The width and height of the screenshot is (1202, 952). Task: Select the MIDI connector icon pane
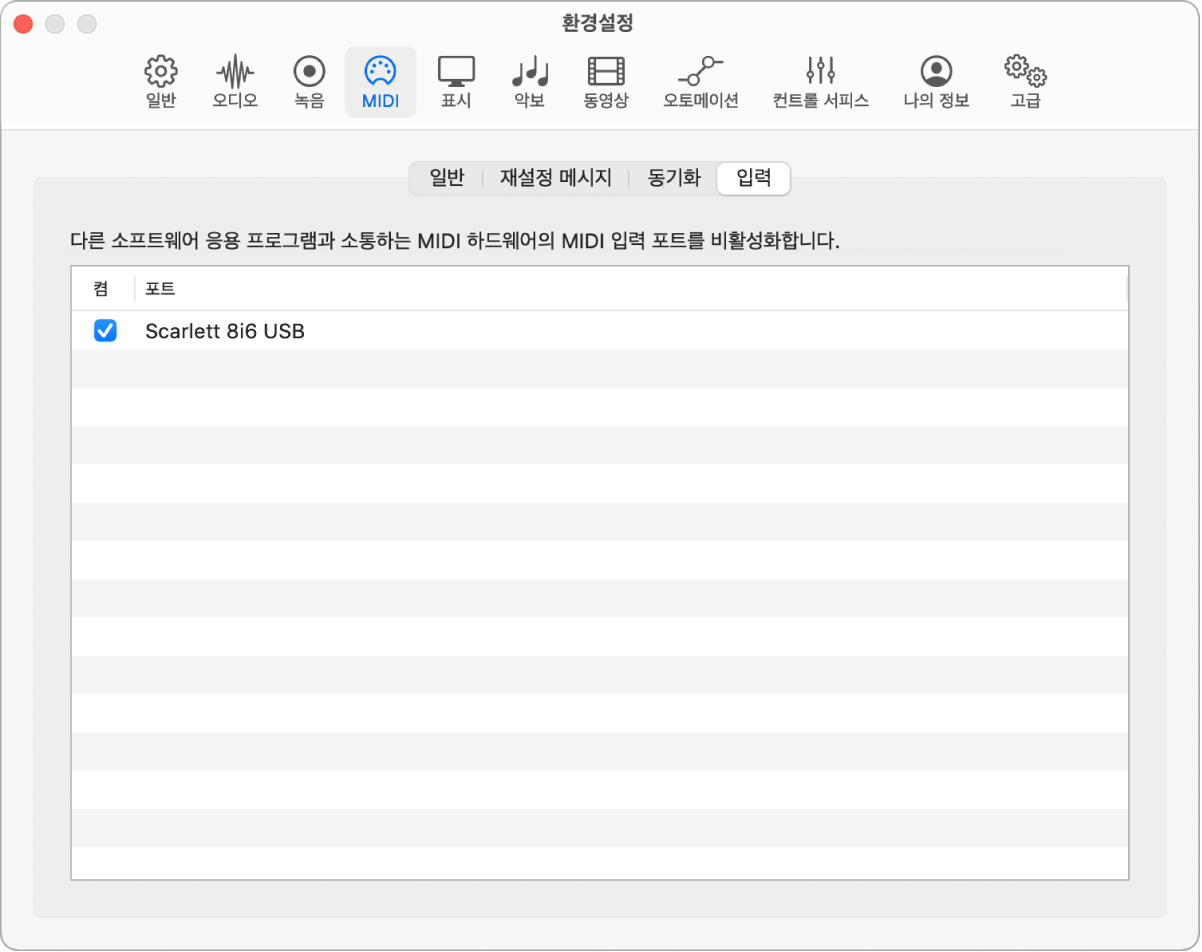(381, 82)
